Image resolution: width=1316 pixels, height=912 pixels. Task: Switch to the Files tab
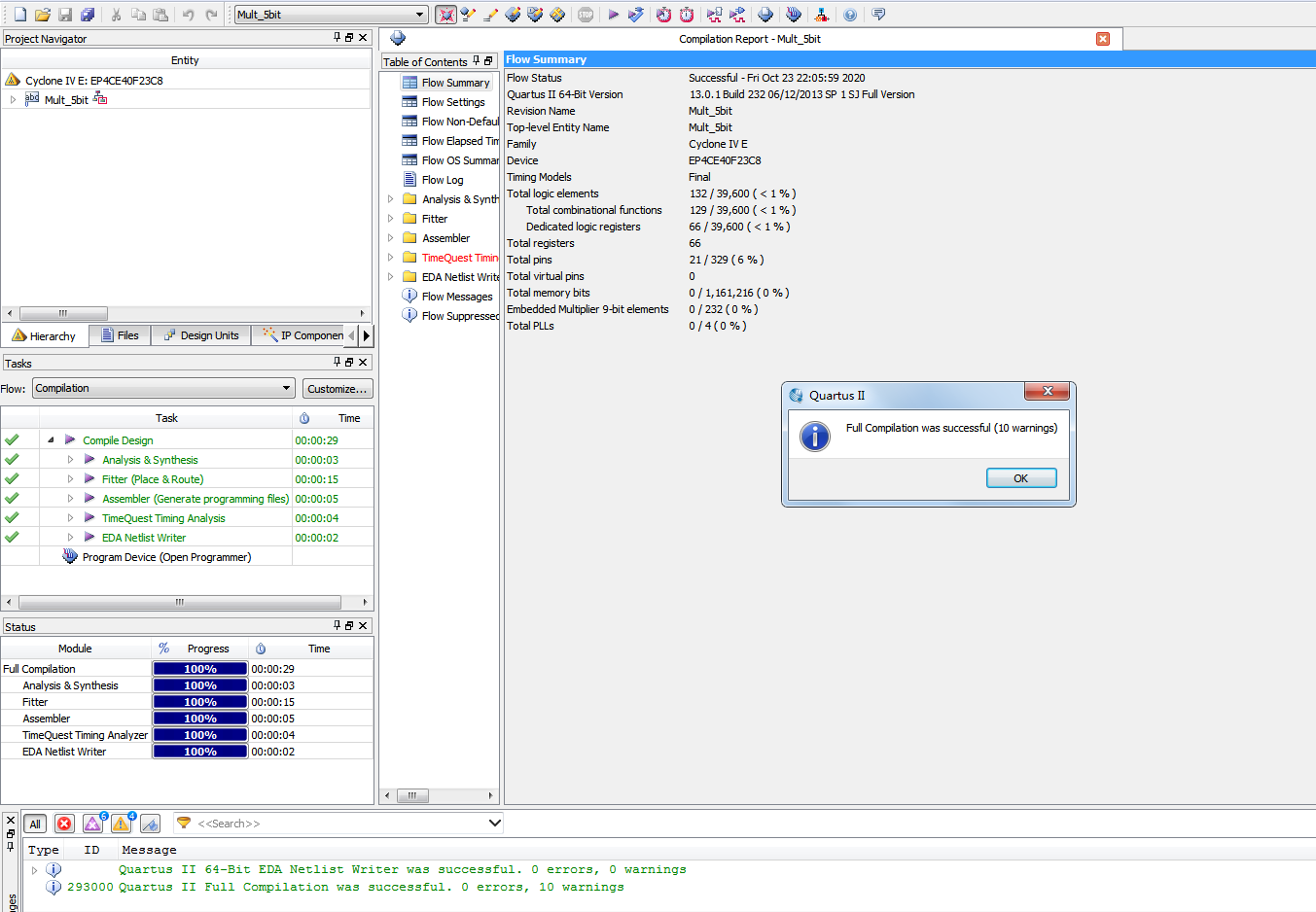click(120, 335)
